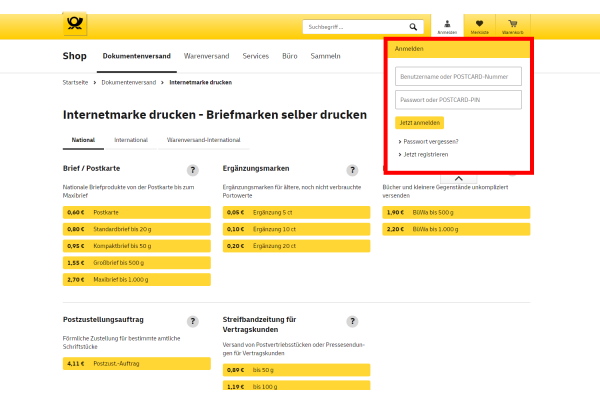
Task: Choose Ergänzung 5 ct
Action: click(297, 212)
